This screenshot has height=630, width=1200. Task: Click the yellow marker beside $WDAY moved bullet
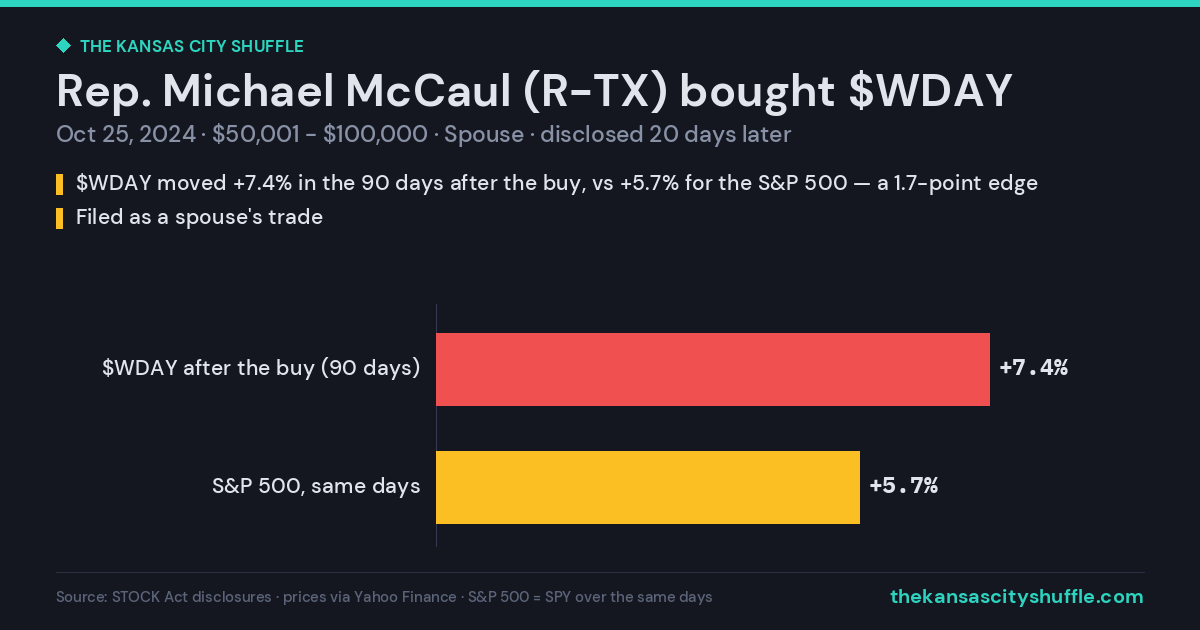(60, 184)
